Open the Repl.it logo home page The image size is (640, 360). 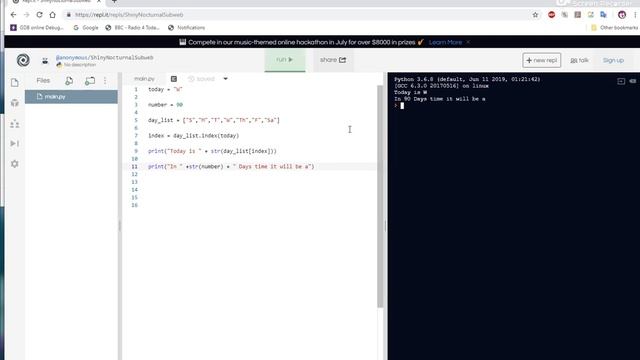click(x=23, y=60)
